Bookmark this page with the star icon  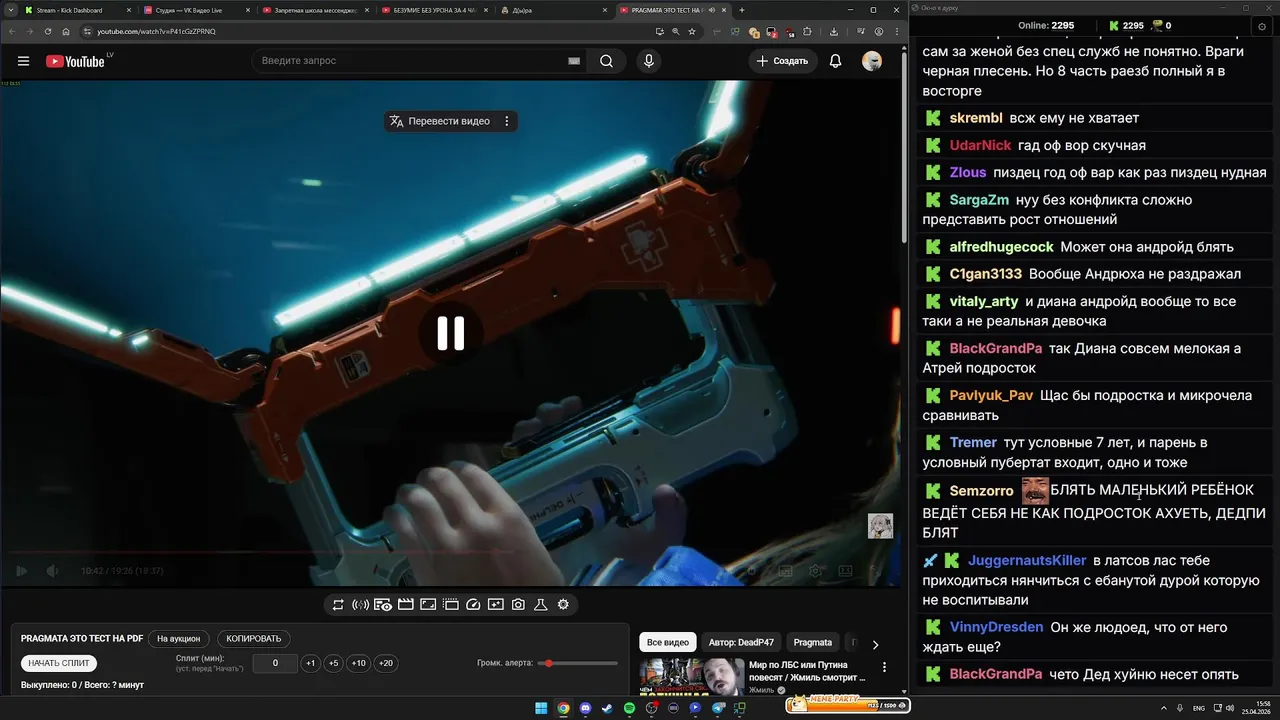click(692, 31)
